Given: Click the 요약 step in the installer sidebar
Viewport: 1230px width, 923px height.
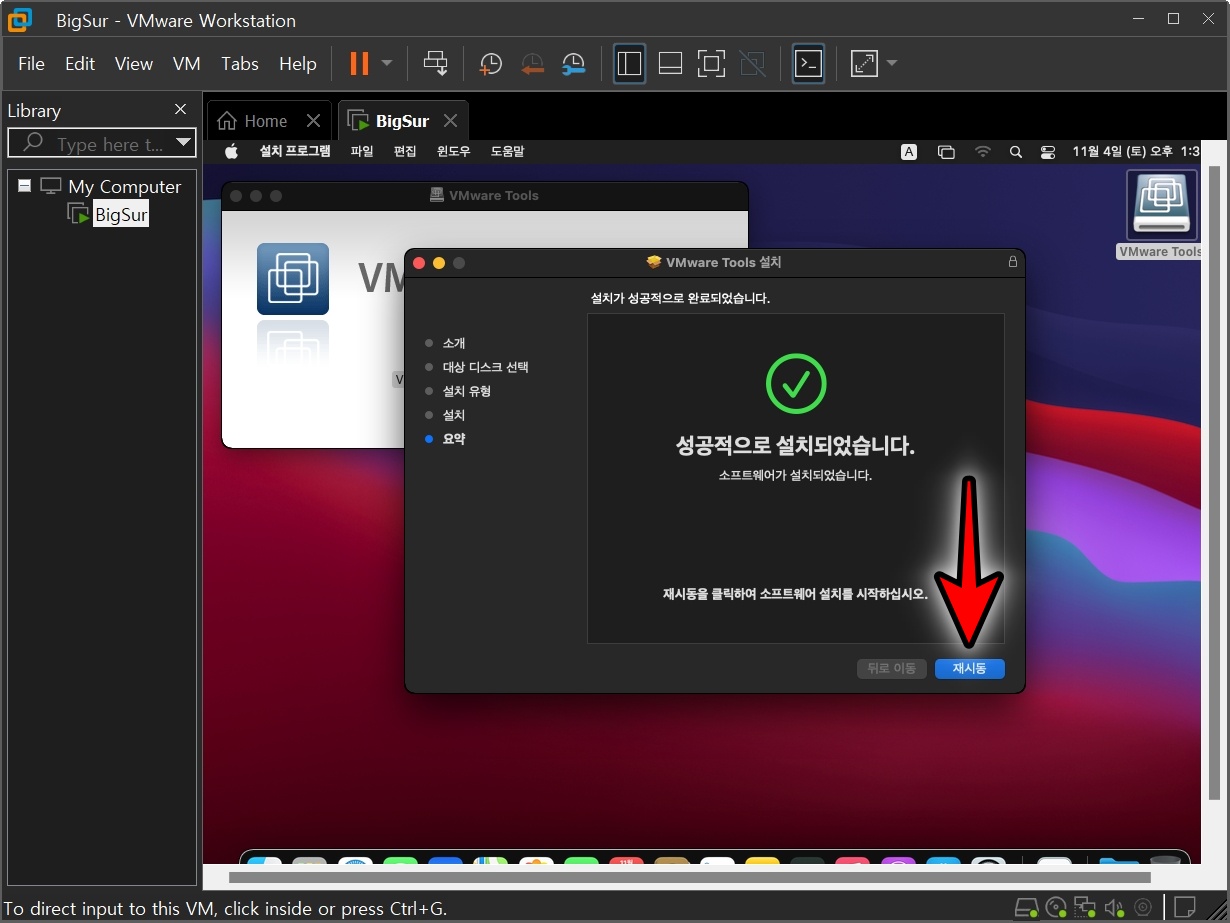Looking at the screenshot, I should [454, 439].
